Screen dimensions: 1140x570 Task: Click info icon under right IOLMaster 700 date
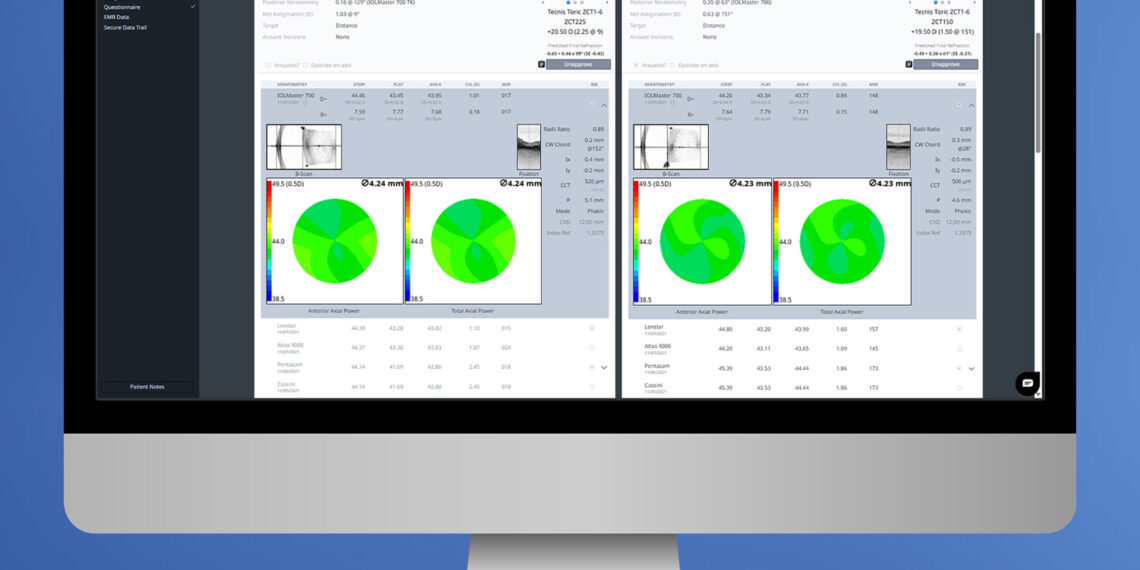672,103
